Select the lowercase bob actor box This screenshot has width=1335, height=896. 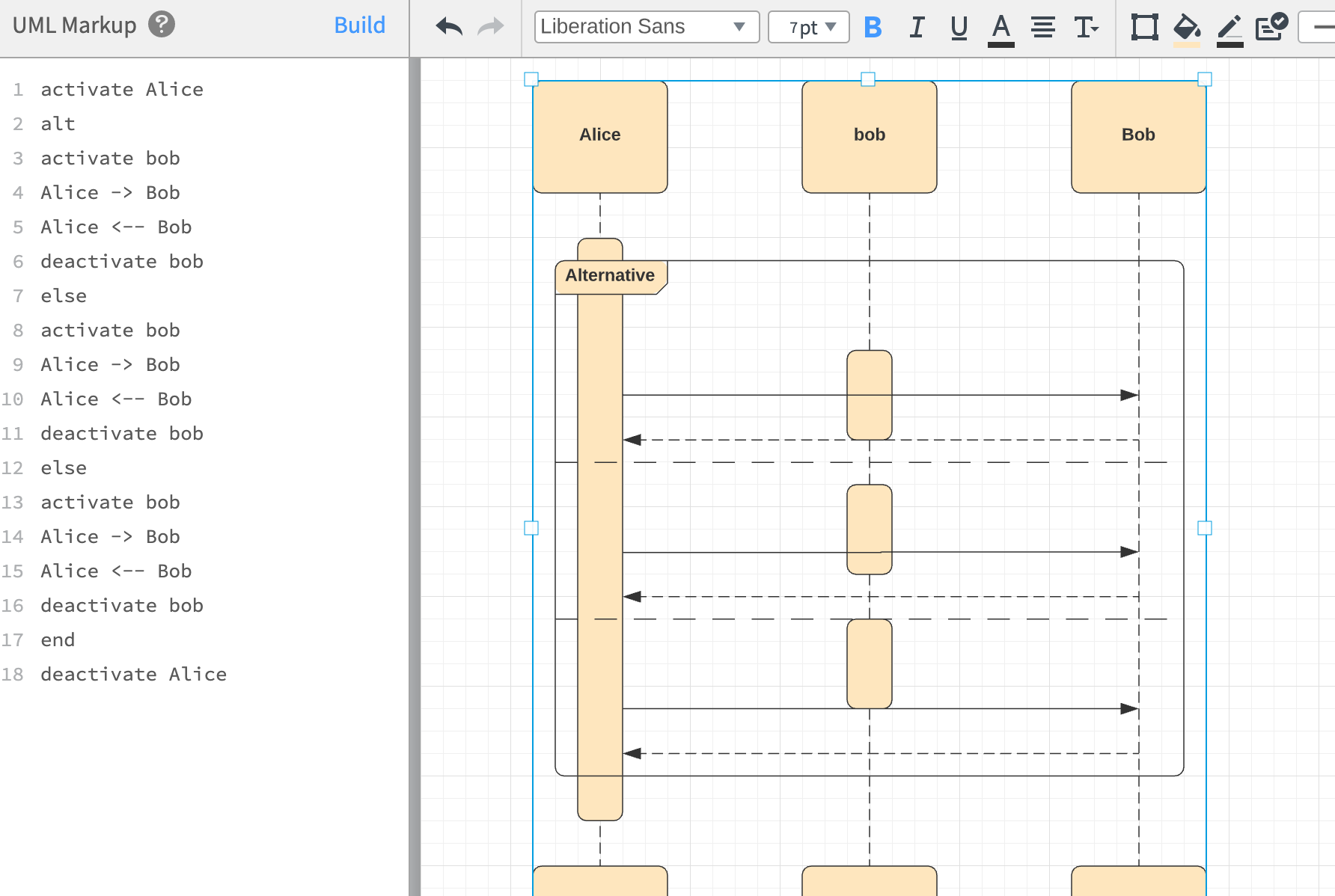pos(870,136)
